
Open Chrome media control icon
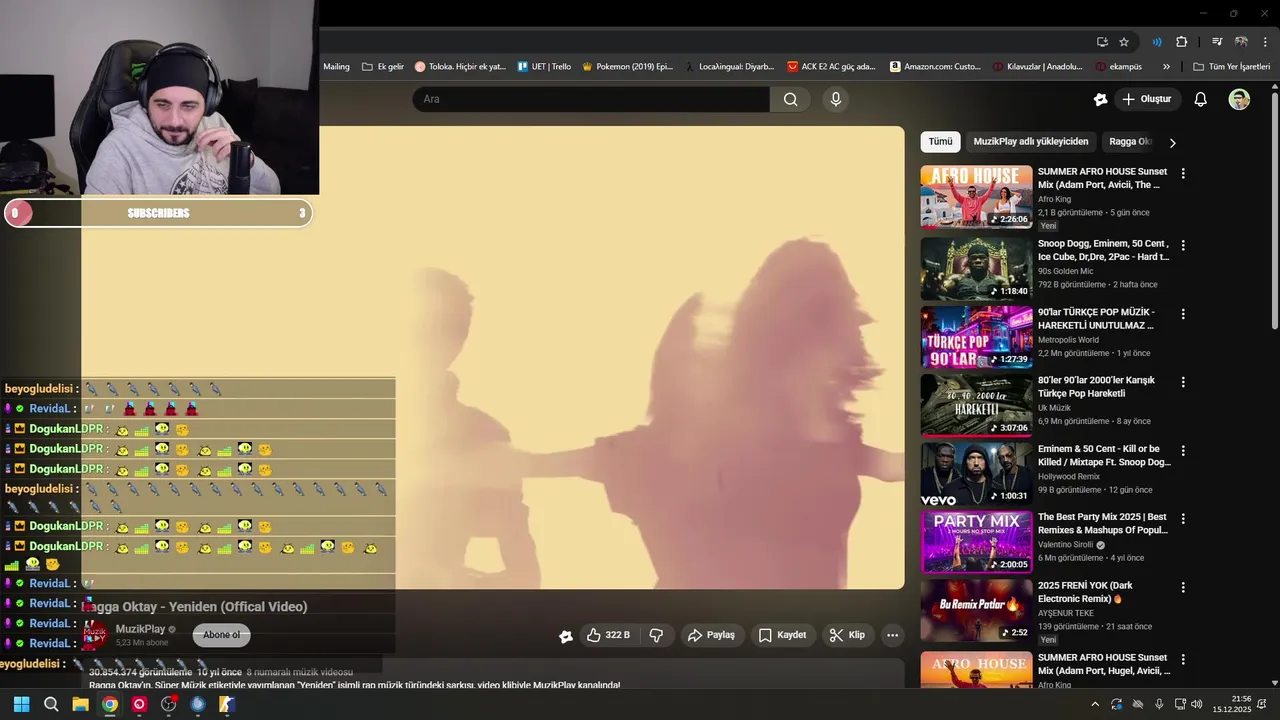[x=1217, y=42]
